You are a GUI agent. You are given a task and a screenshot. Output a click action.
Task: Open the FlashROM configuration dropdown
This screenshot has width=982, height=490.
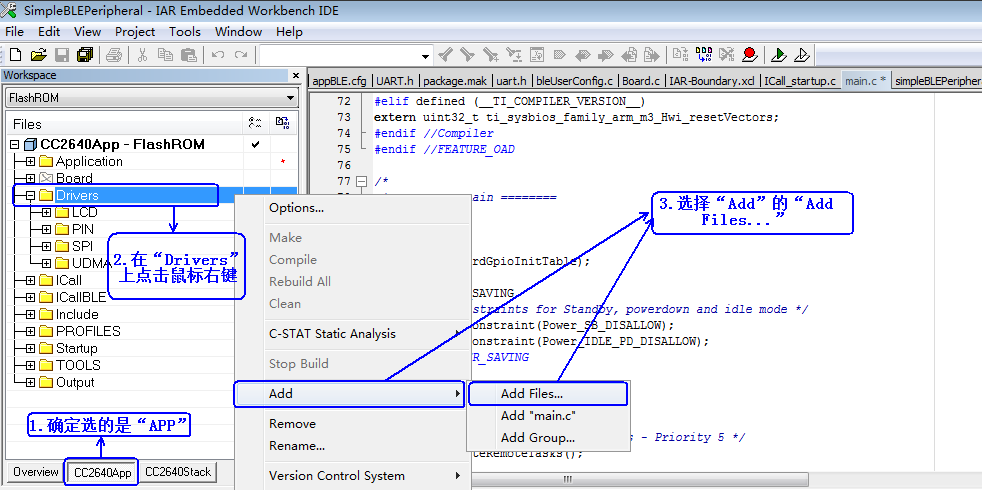(290, 98)
